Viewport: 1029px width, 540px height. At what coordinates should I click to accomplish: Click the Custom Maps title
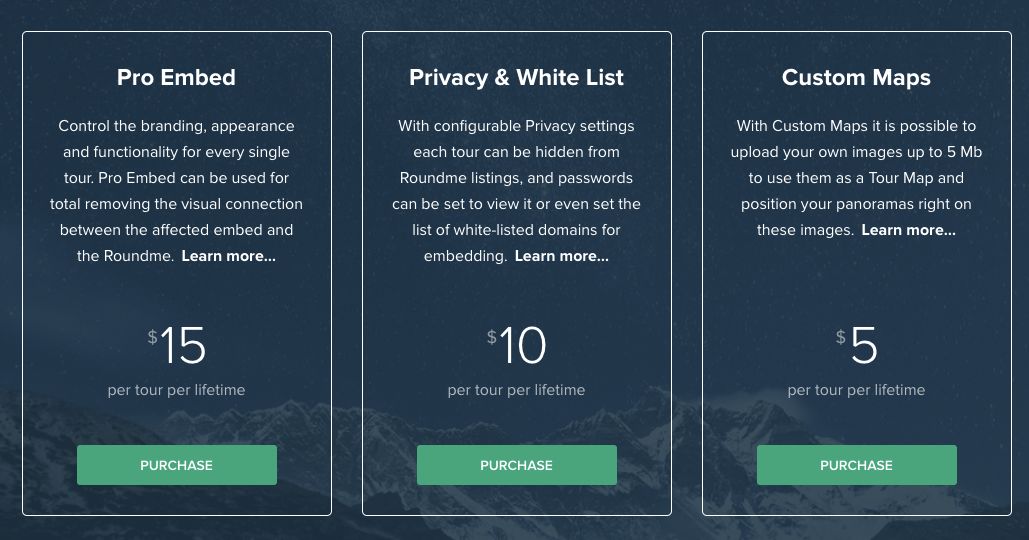pos(856,77)
